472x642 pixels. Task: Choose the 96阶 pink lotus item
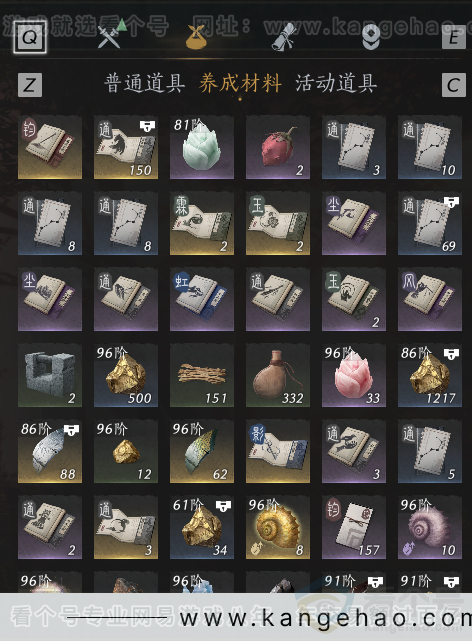coord(354,375)
